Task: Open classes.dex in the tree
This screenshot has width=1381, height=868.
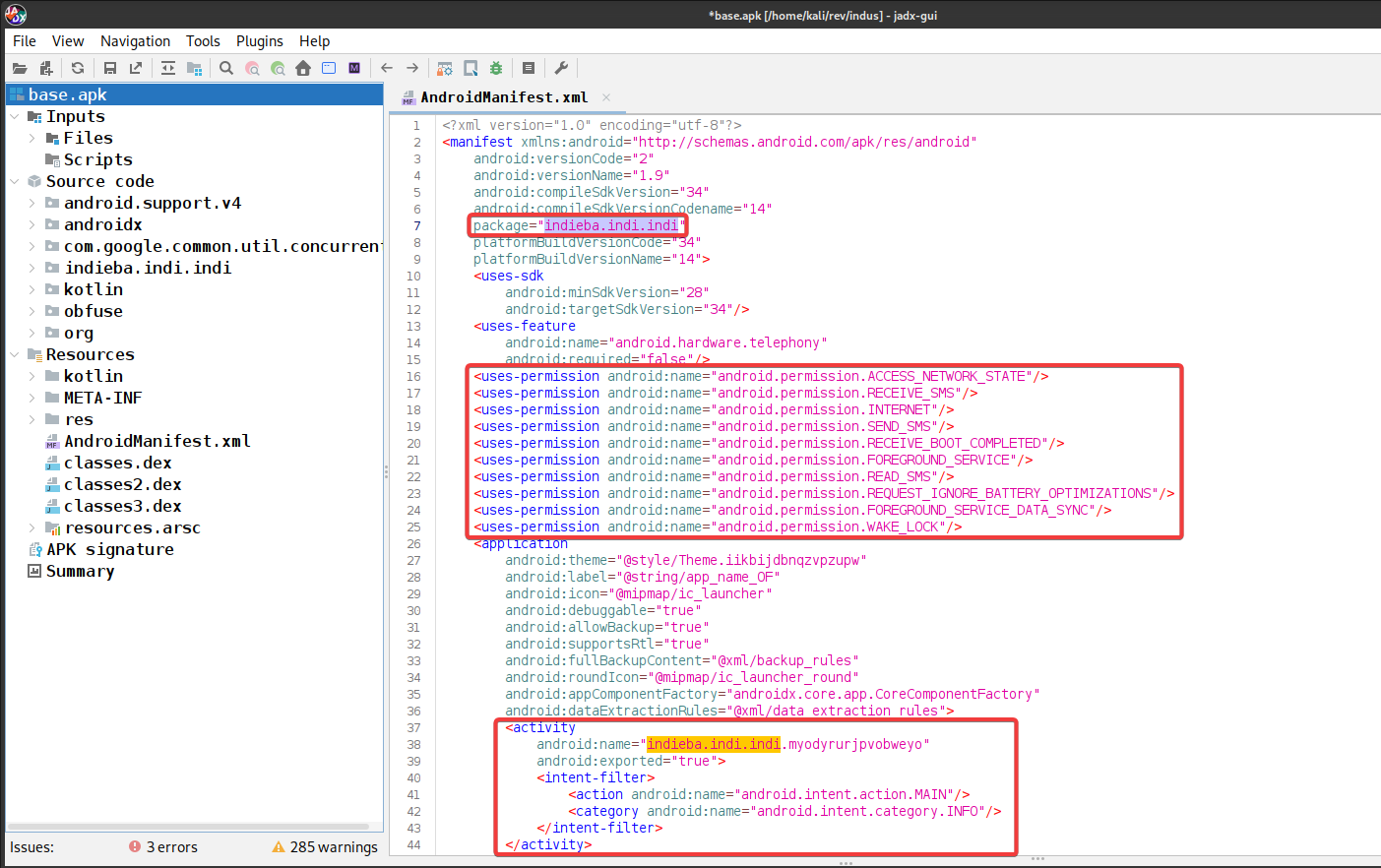Action: tap(118, 463)
